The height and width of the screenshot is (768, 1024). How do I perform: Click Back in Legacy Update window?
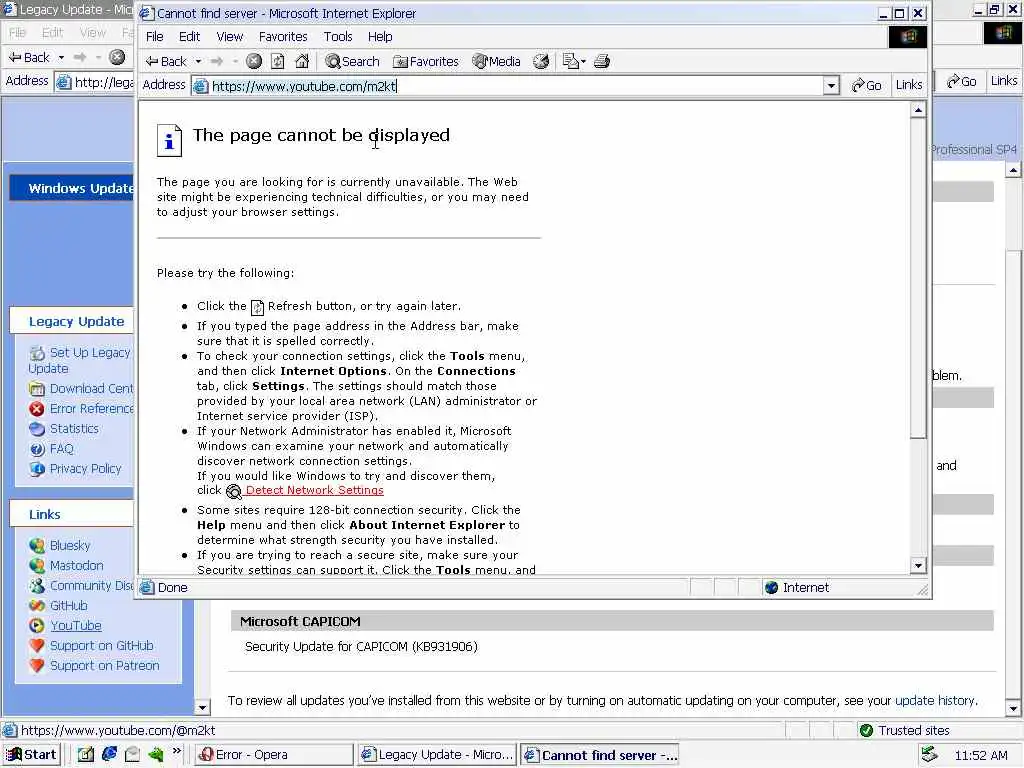[x=29, y=57]
